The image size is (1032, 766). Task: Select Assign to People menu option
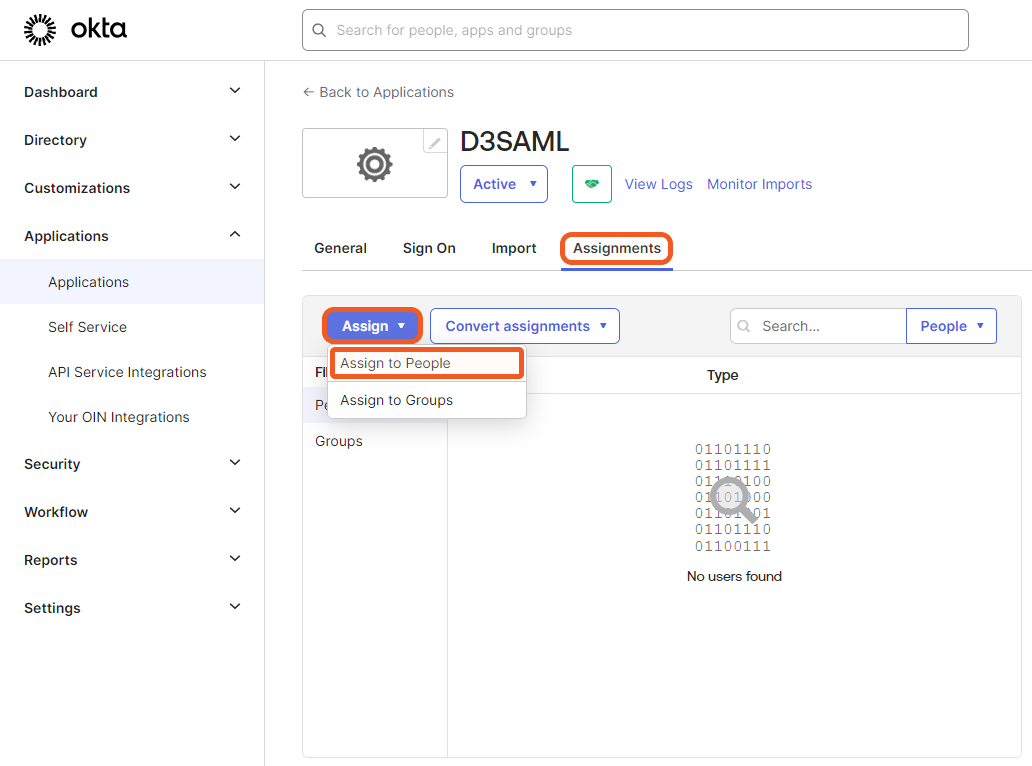426,363
